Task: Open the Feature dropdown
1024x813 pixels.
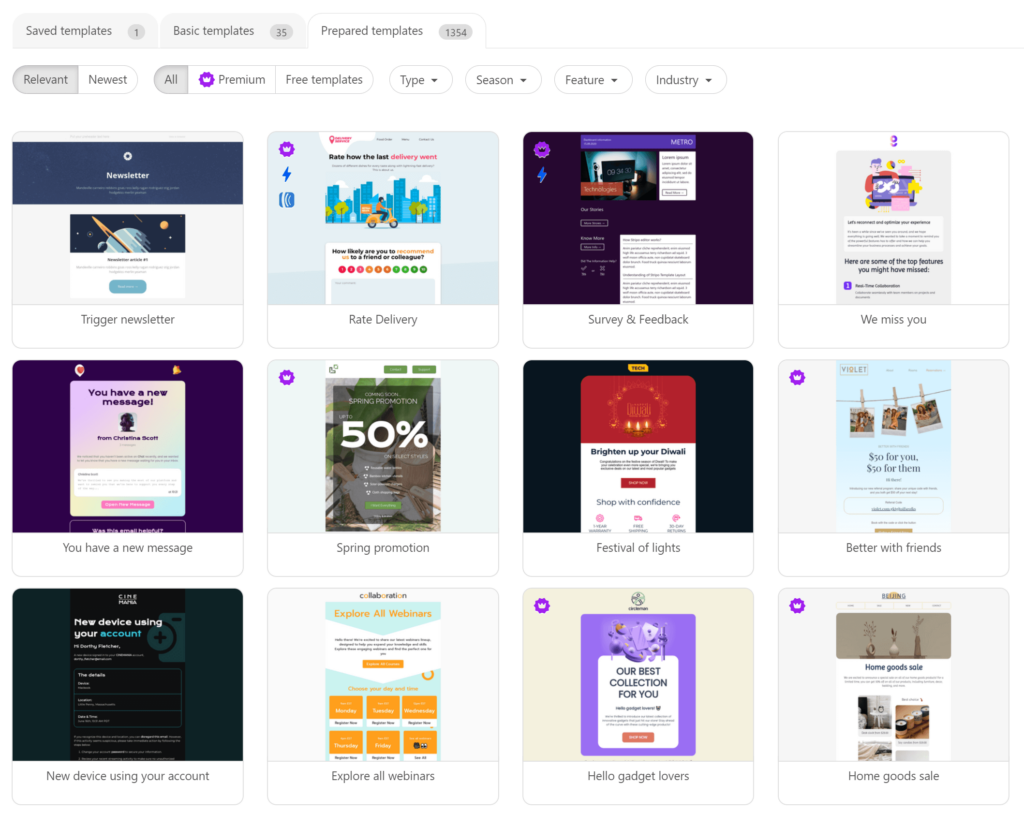Action: (x=592, y=79)
